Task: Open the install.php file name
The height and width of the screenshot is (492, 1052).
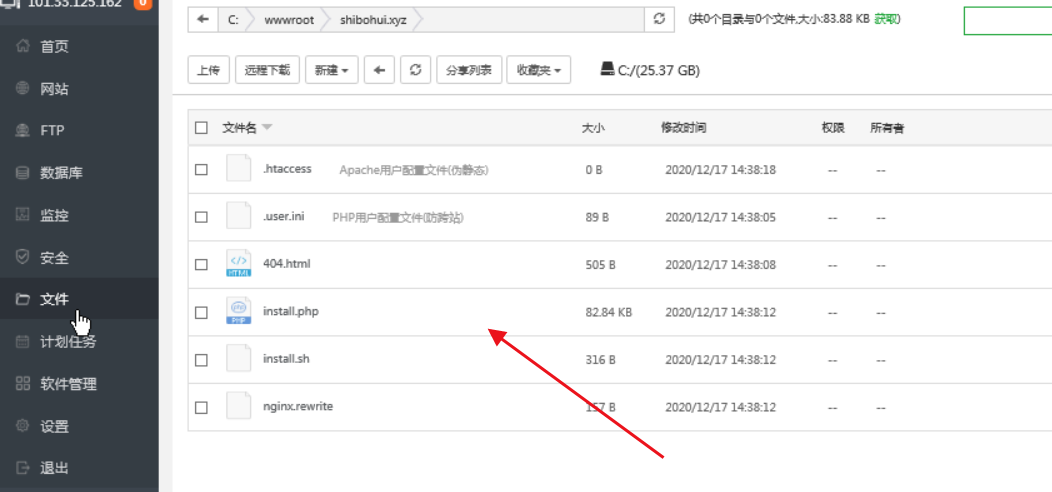Action: pos(291,311)
